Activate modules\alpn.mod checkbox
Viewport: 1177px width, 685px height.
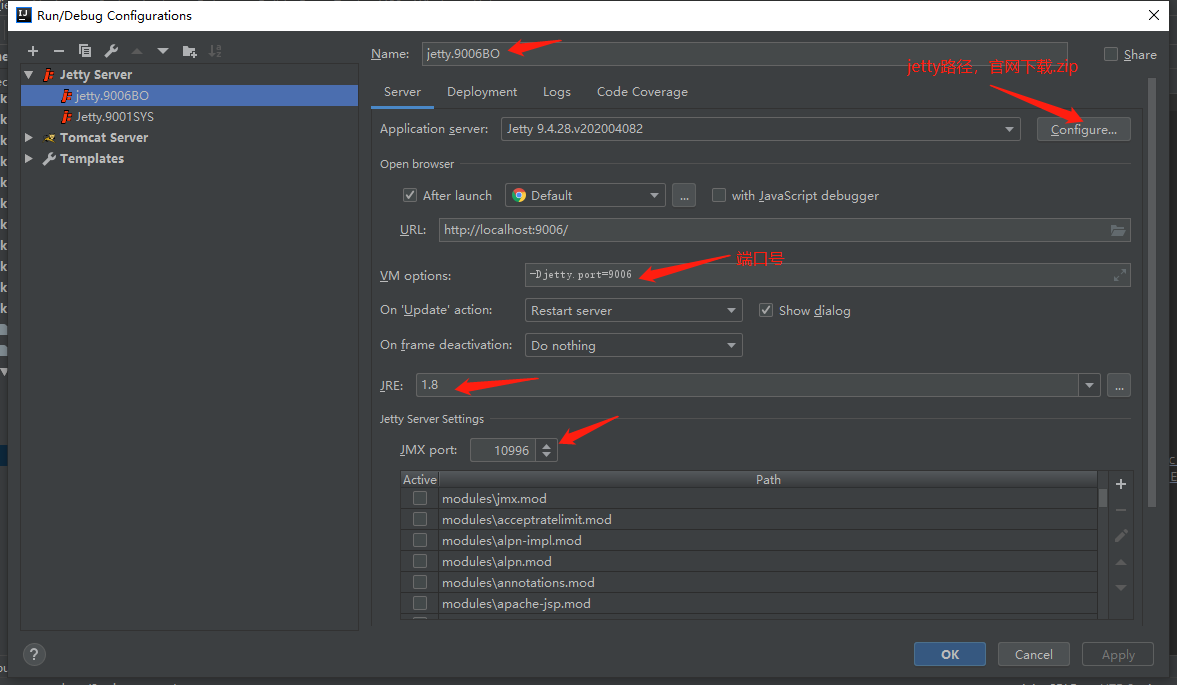pos(420,561)
